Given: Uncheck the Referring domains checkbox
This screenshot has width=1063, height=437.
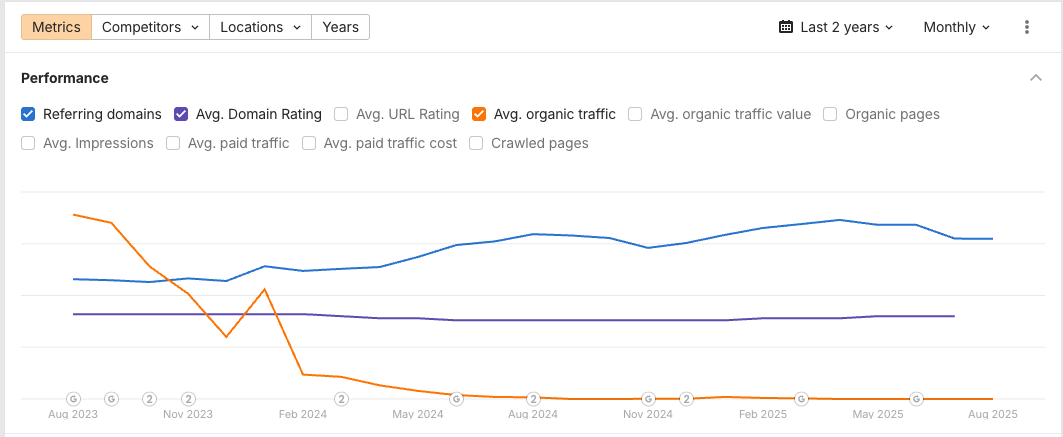Looking at the screenshot, I should pyautogui.click(x=28, y=114).
